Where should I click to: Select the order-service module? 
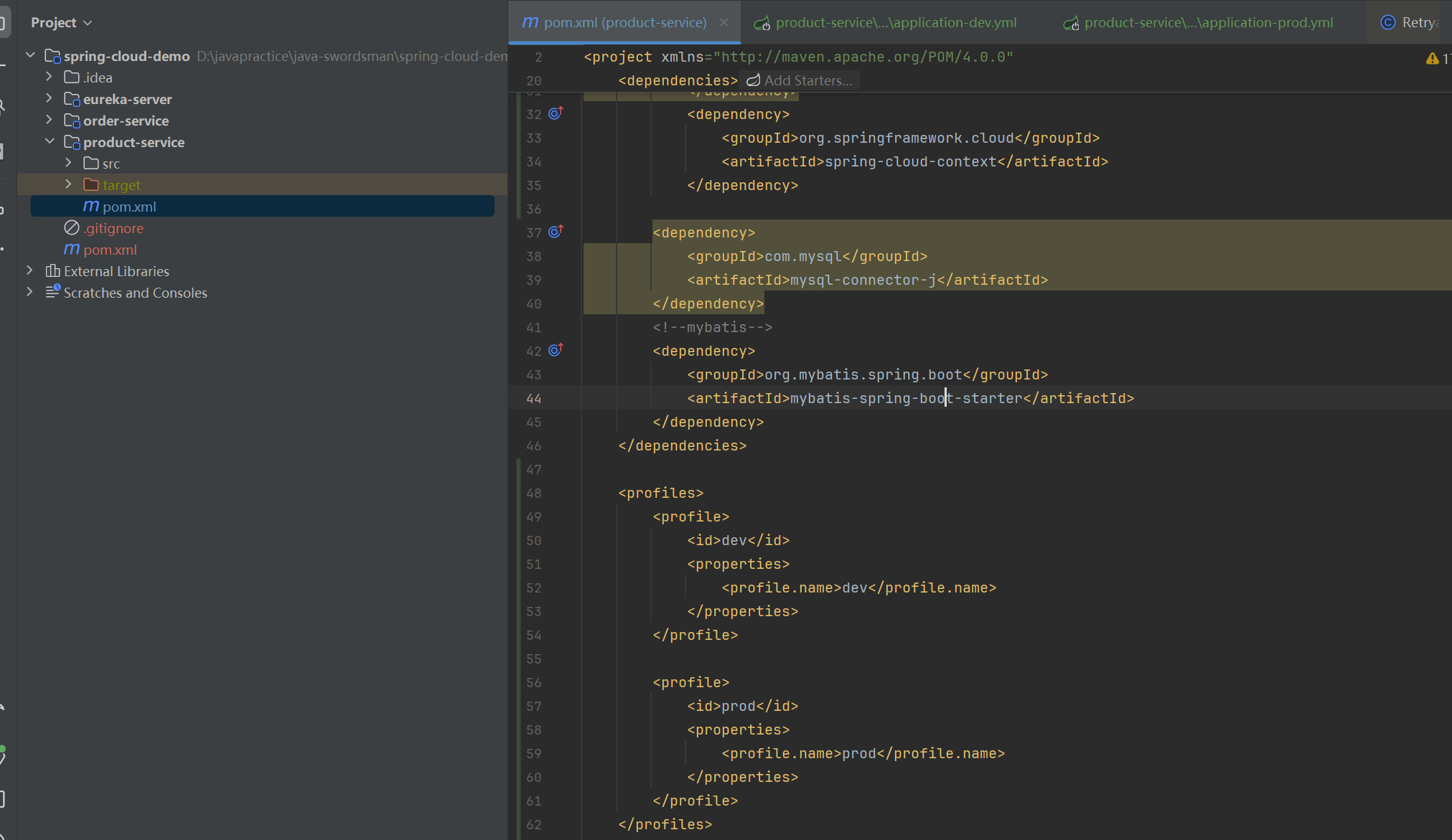[126, 121]
